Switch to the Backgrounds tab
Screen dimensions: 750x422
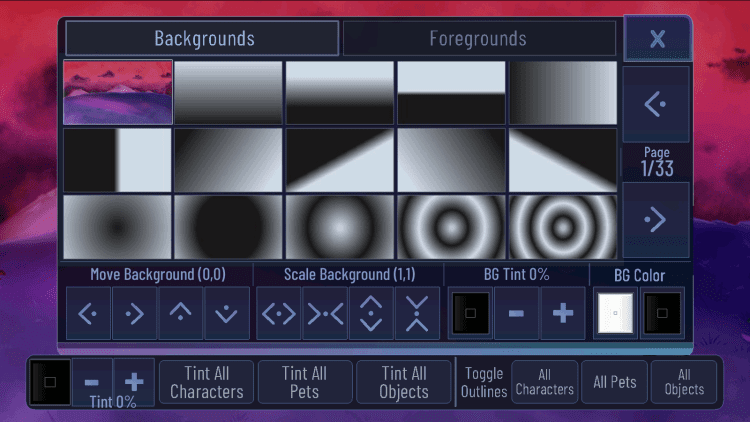202,38
